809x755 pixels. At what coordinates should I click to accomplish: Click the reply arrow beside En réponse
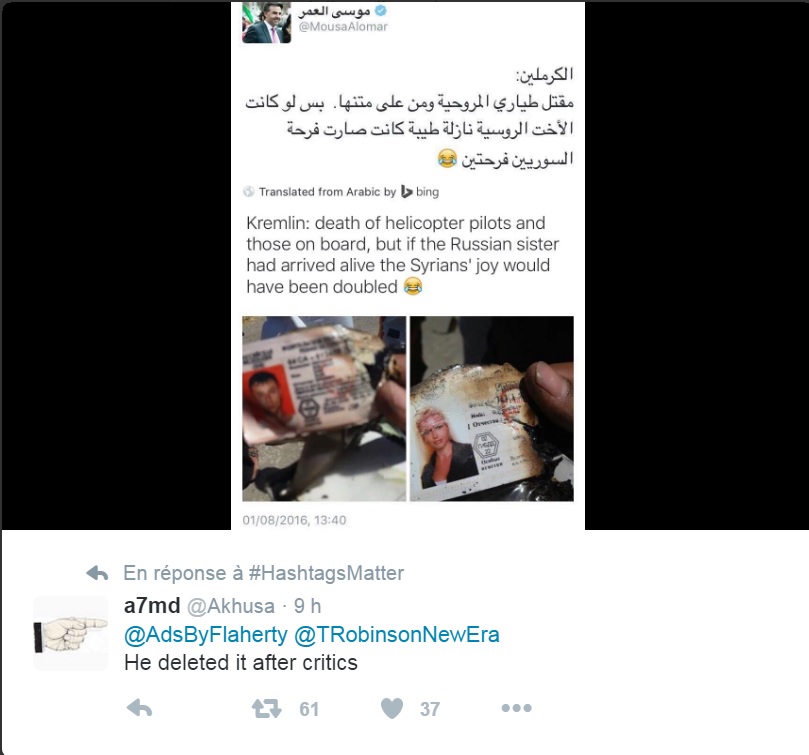pyautogui.click(x=97, y=573)
